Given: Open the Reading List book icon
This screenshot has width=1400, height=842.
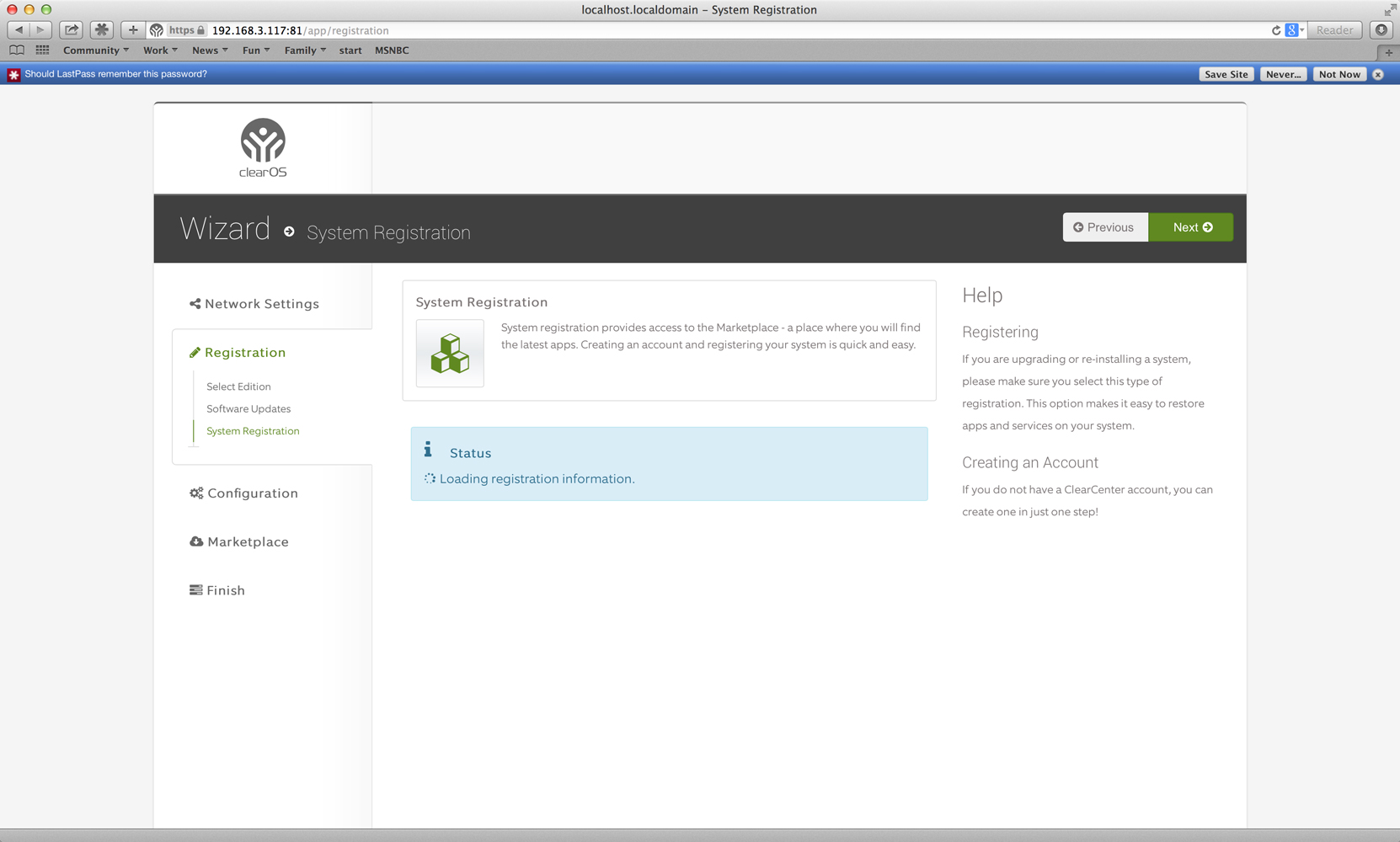Looking at the screenshot, I should click(x=17, y=51).
